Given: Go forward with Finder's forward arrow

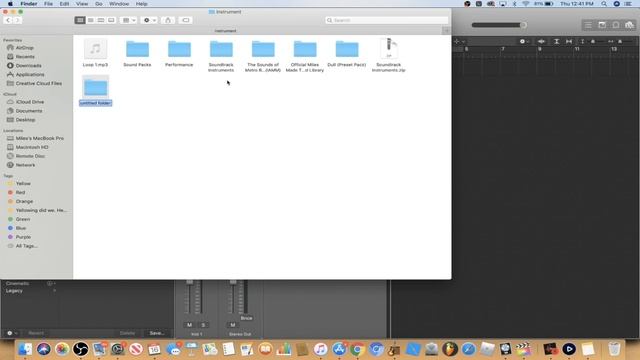Looking at the screenshot, I should tap(17, 20).
